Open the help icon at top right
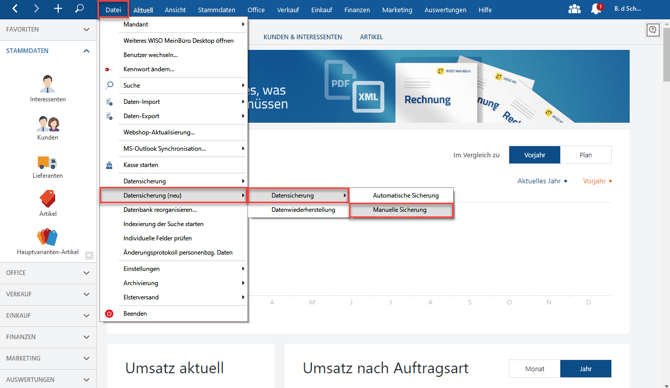670x388 pixels. [x=652, y=30]
